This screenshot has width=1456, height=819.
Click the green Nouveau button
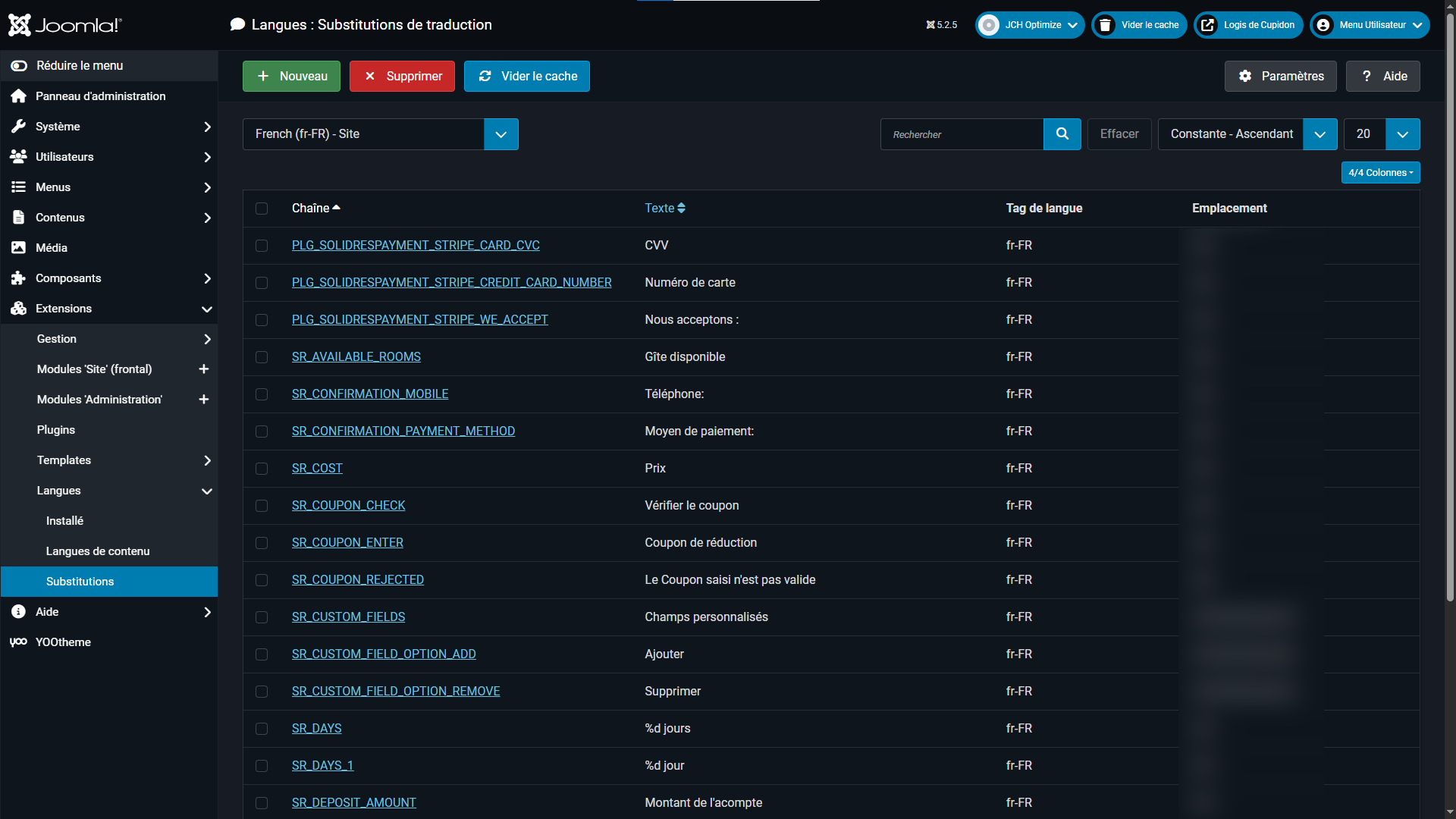pos(291,77)
